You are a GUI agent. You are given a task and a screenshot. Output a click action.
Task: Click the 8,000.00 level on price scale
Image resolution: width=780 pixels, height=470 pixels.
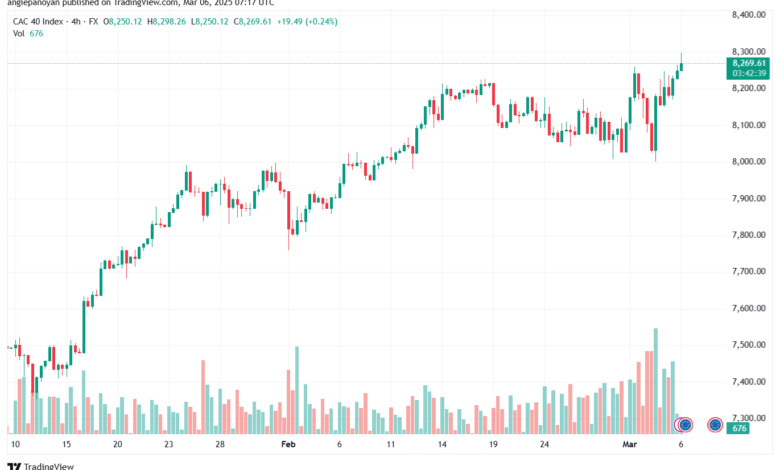click(x=749, y=162)
